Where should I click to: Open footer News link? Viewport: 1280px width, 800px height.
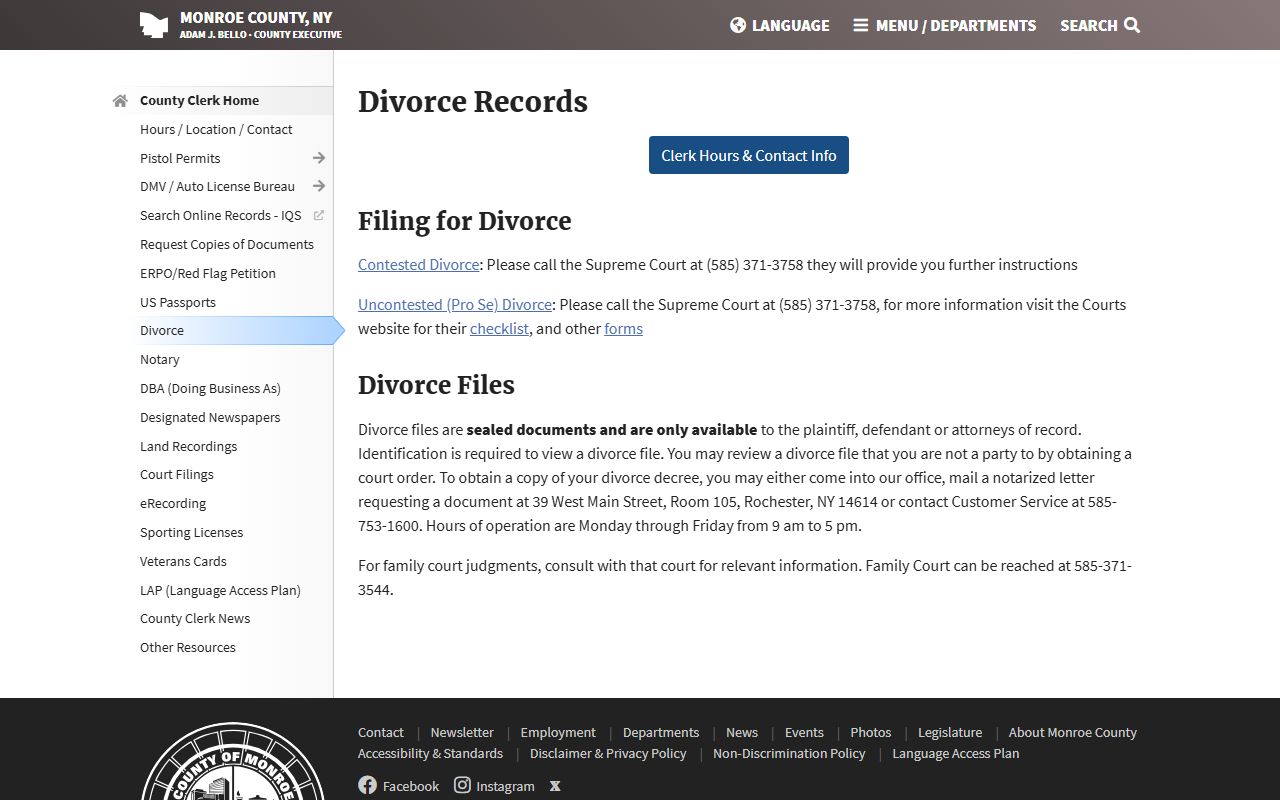coord(742,732)
